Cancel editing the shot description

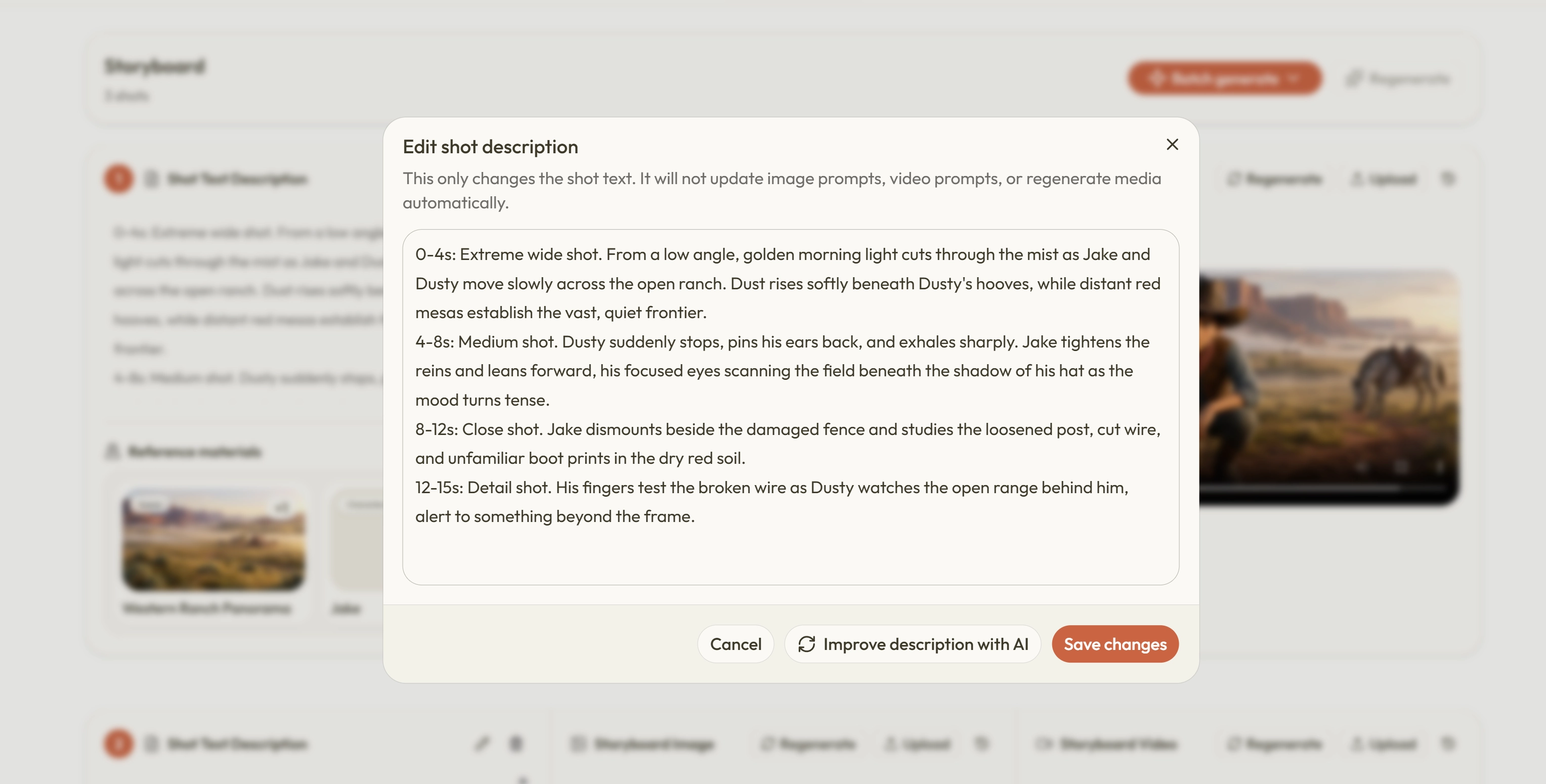coord(735,644)
